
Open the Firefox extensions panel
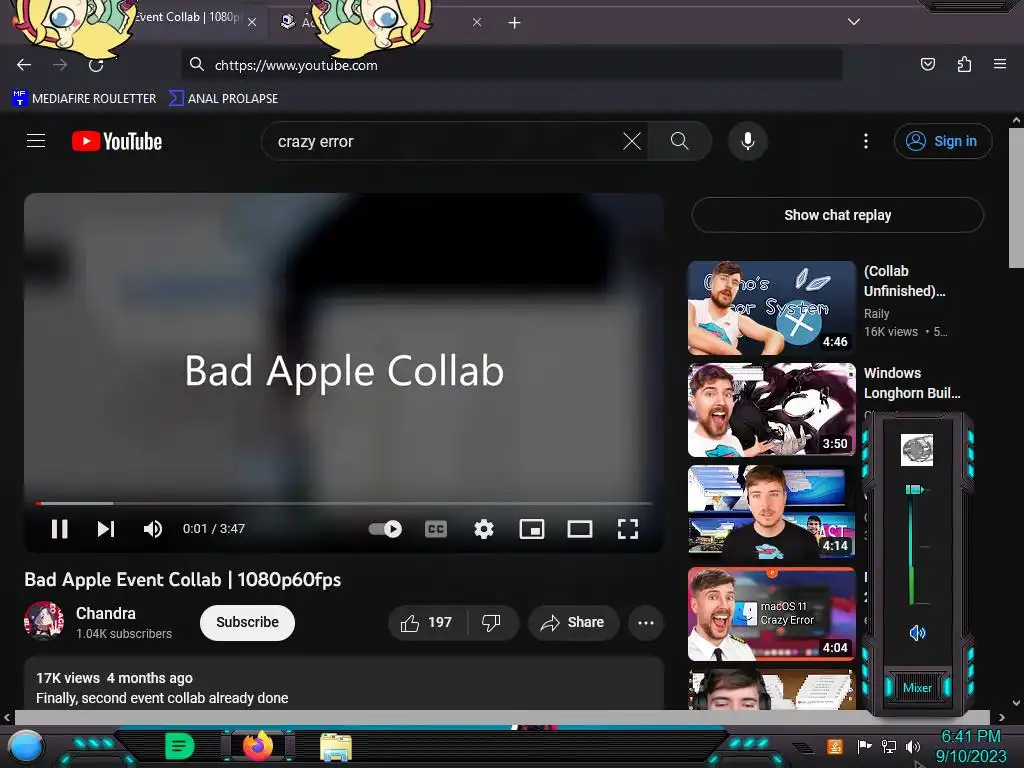pos(964,64)
